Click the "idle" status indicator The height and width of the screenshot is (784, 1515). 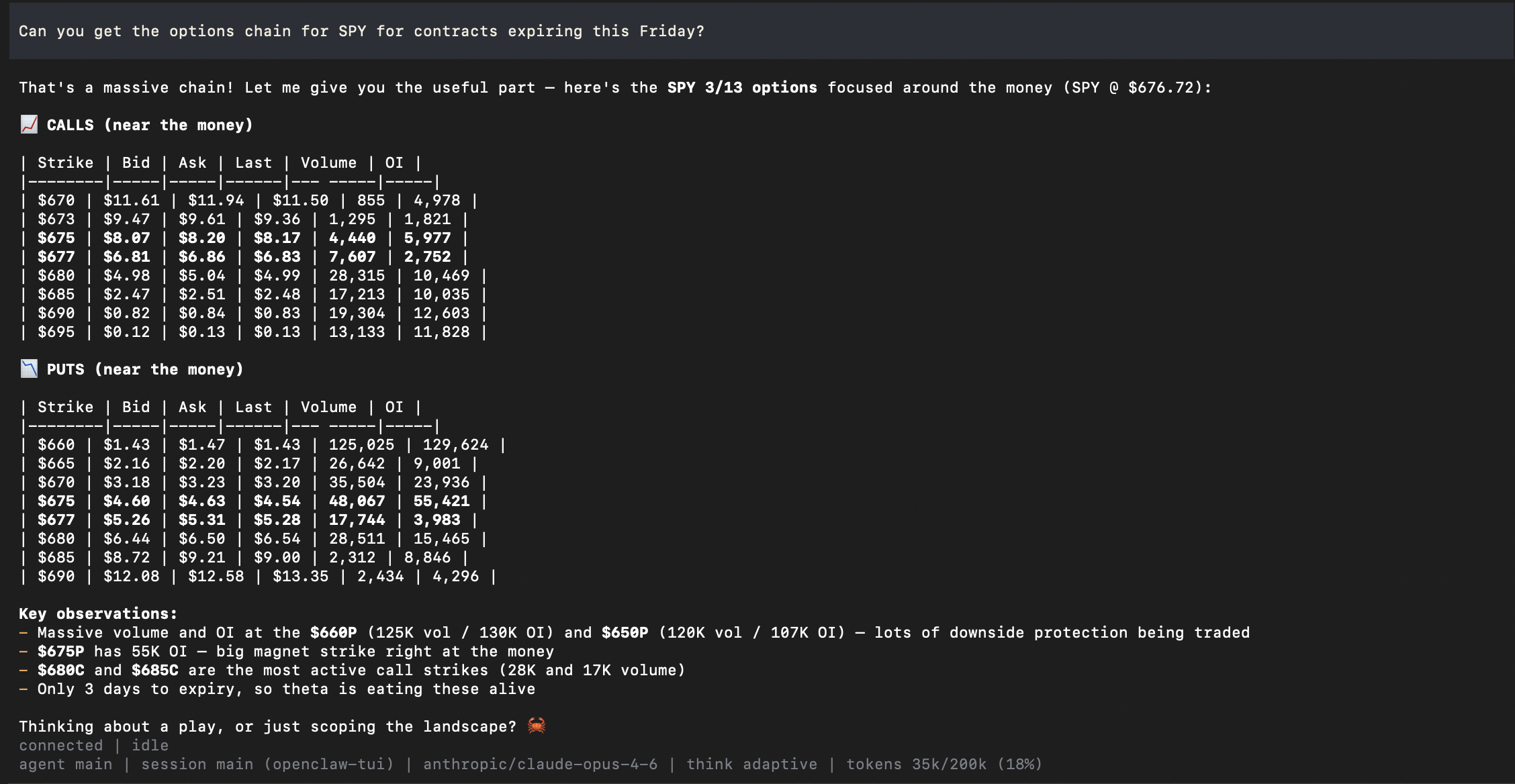coord(150,746)
